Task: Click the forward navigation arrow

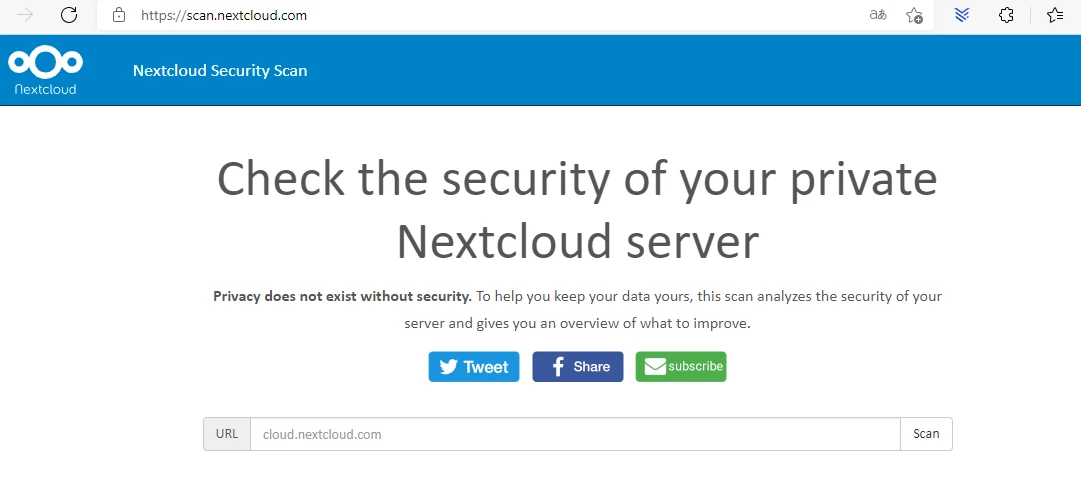Action: click(x=25, y=15)
